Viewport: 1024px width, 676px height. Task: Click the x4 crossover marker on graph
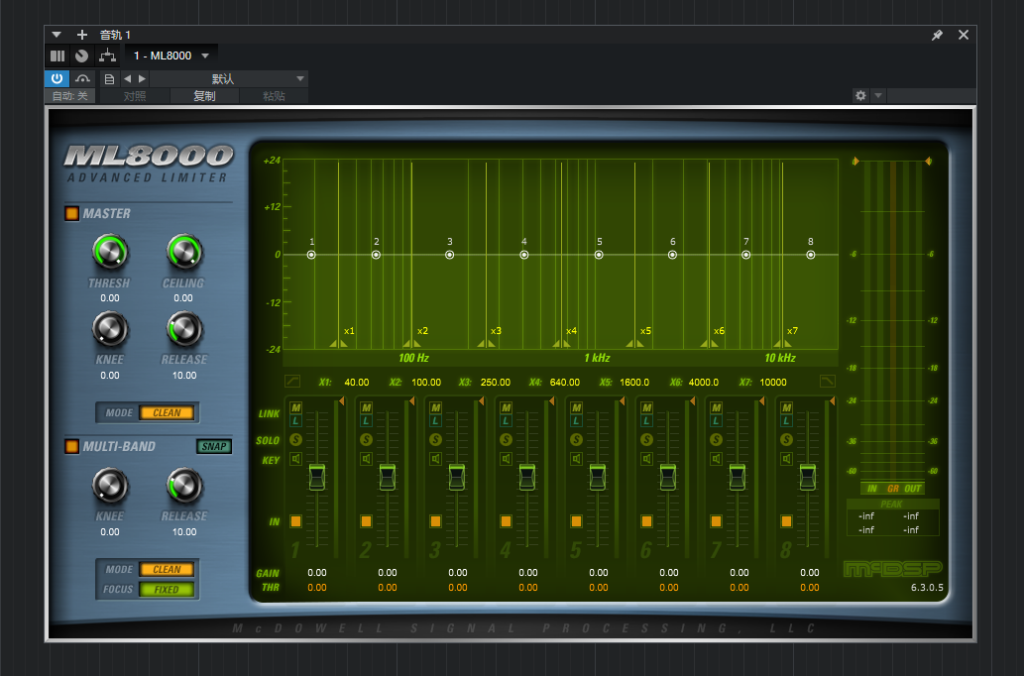(562, 342)
